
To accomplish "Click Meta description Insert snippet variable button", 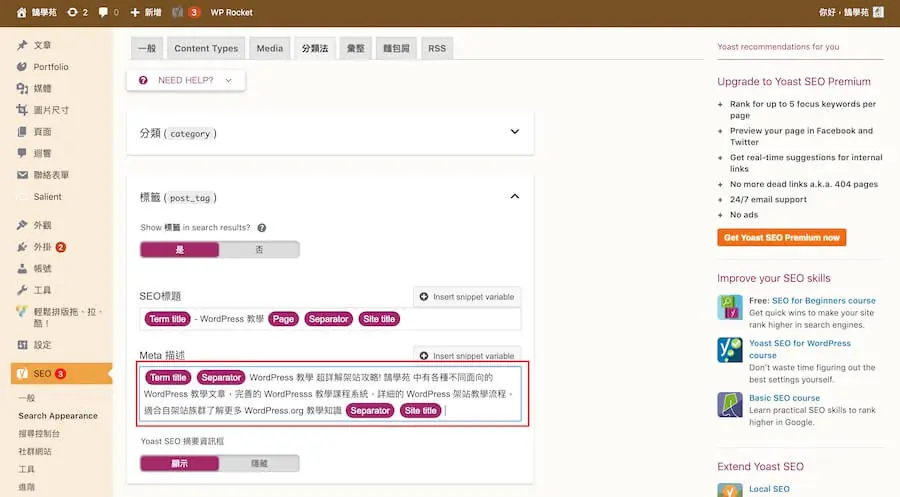I will click(467, 355).
